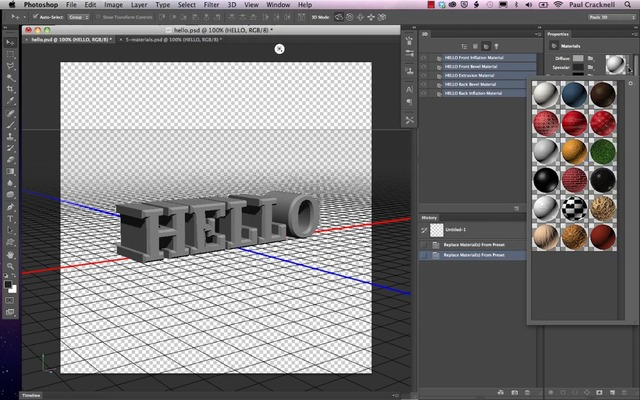The width and height of the screenshot is (640, 400).
Task: Open the 3D menu in menu bar
Action: [x=232, y=5]
